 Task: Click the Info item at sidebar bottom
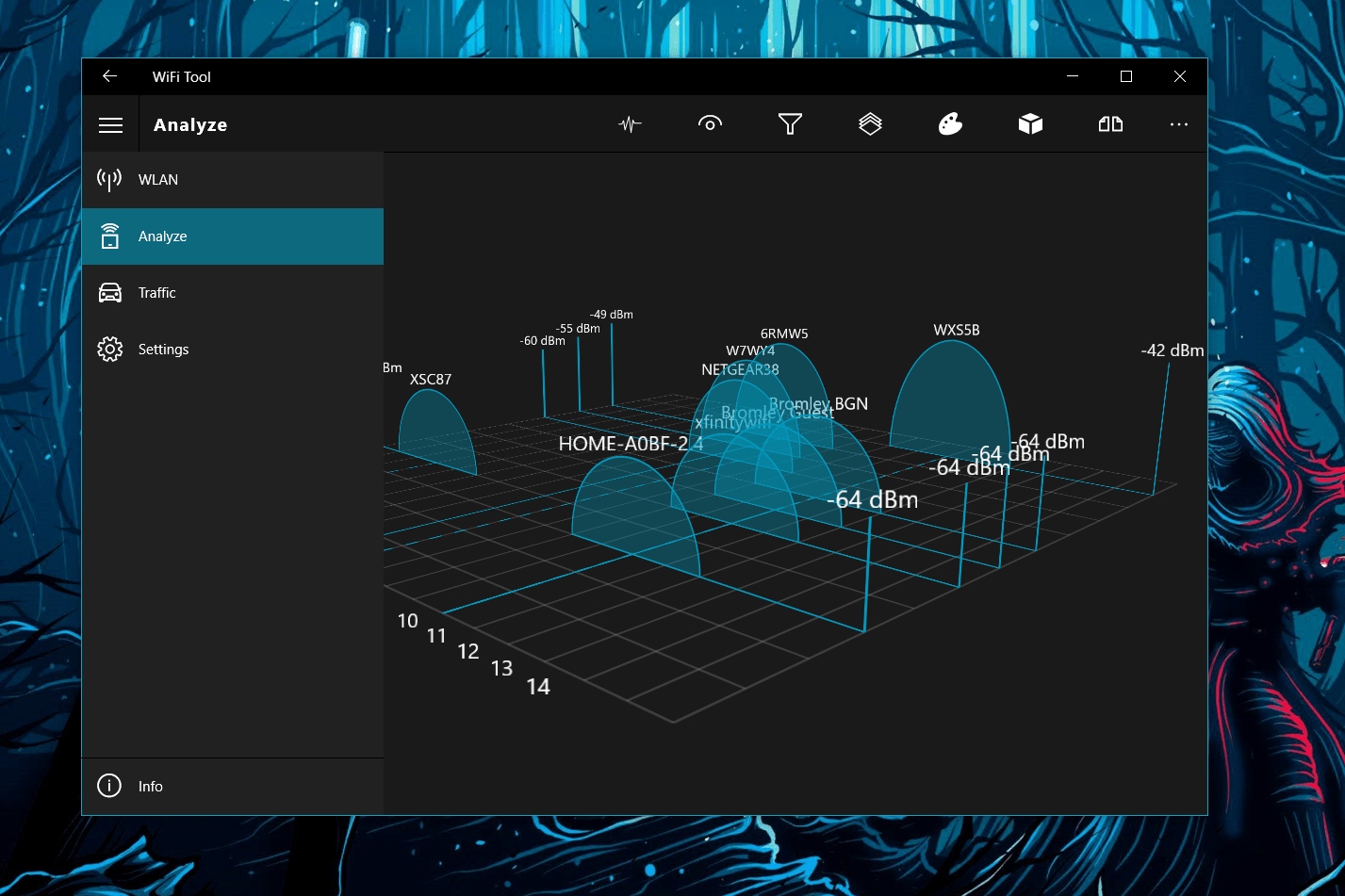pos(233,786)
